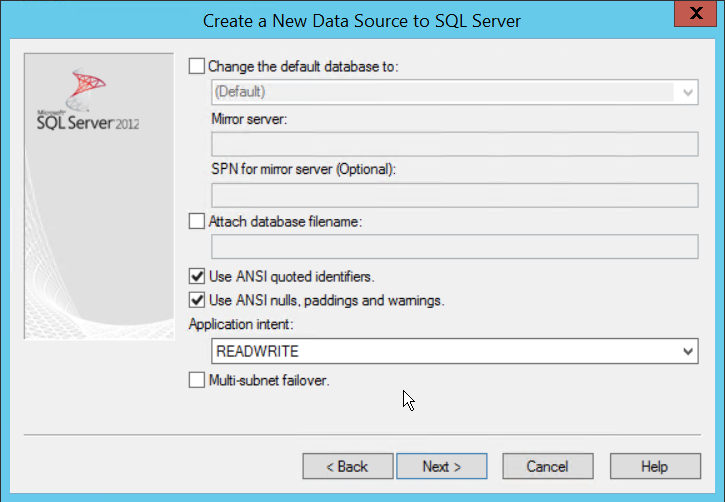Expand the (Default) database dropdown arrow
The image size is (725, 502).
point(687,92)
